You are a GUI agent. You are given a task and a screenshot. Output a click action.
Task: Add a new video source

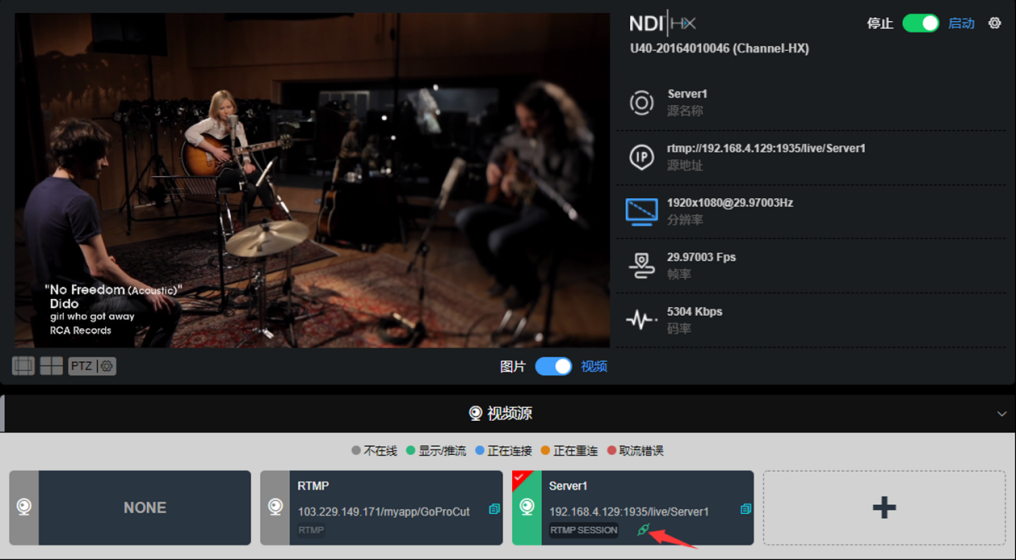[884, 508]
